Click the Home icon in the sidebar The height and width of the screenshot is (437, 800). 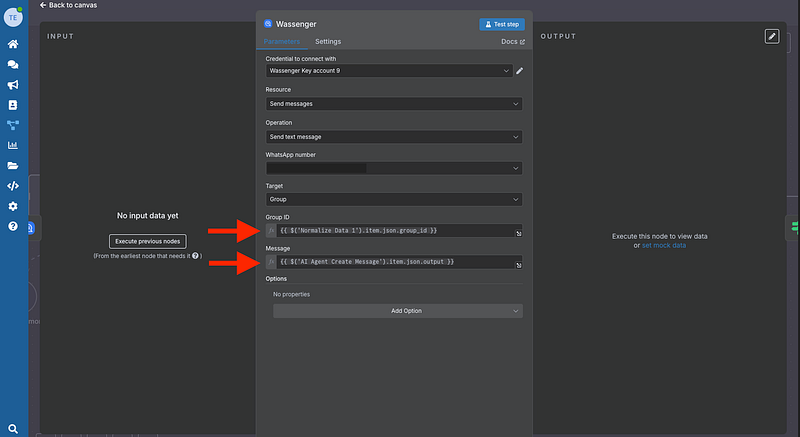pos(13,45)
